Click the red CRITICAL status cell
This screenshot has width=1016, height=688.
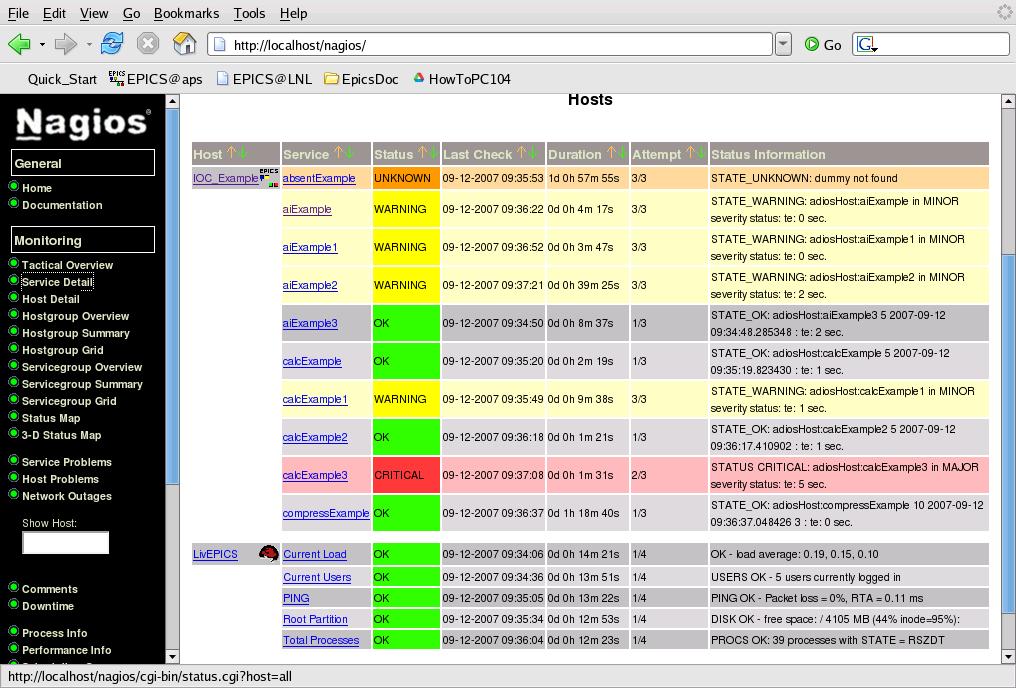click(x=406, y=475)
